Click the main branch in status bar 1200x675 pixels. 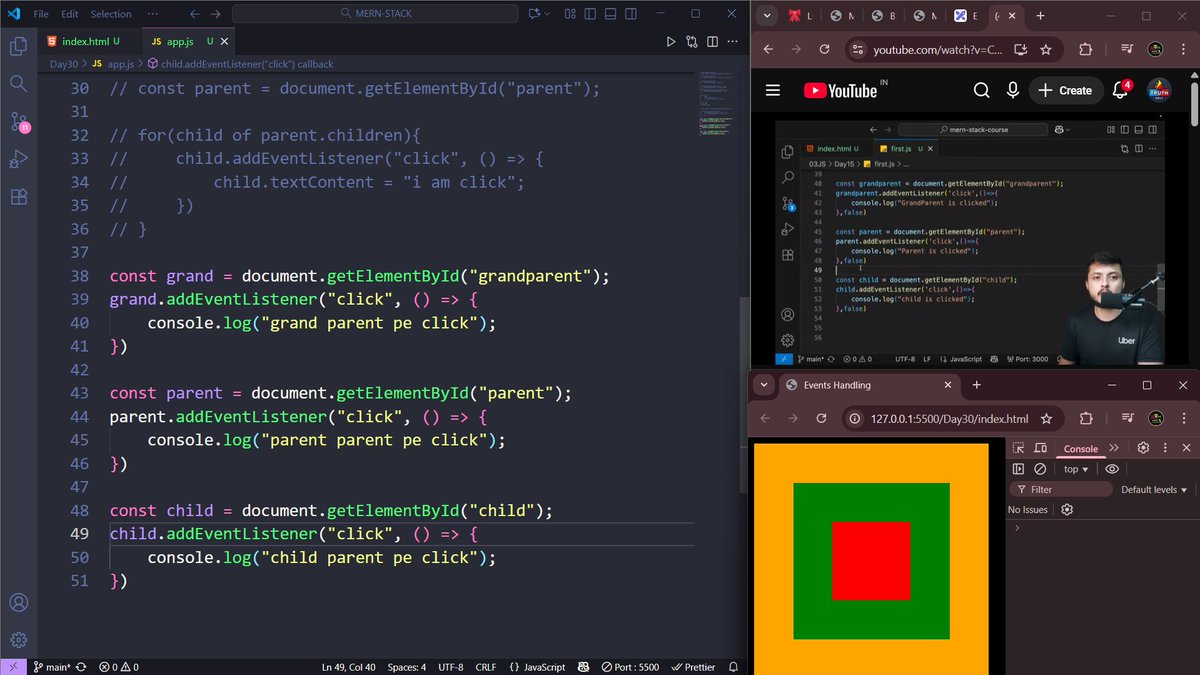(52, 667)
